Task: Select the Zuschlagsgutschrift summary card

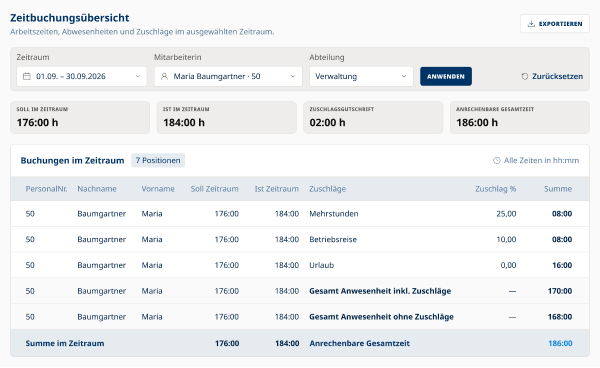Action: coord(373,117)
